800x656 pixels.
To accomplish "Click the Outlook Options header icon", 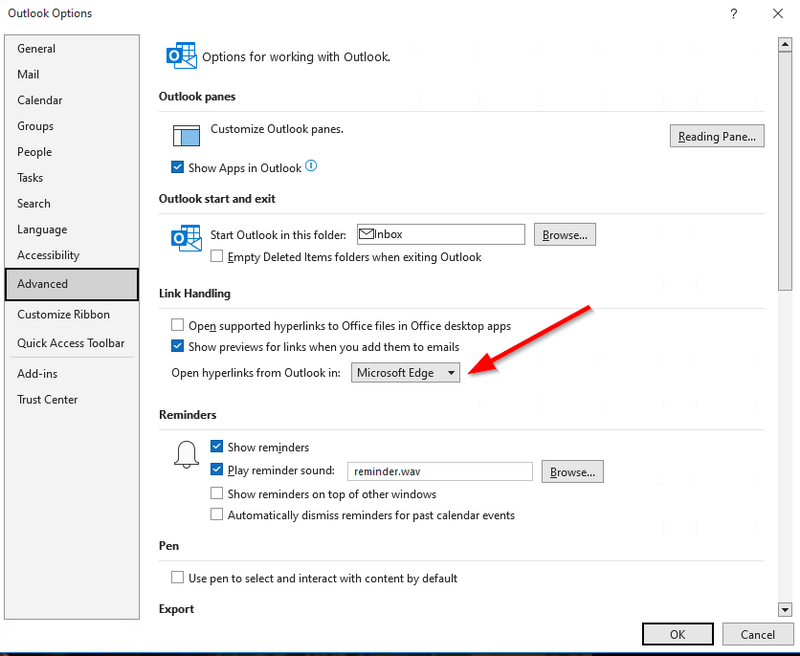I will 181,56.
